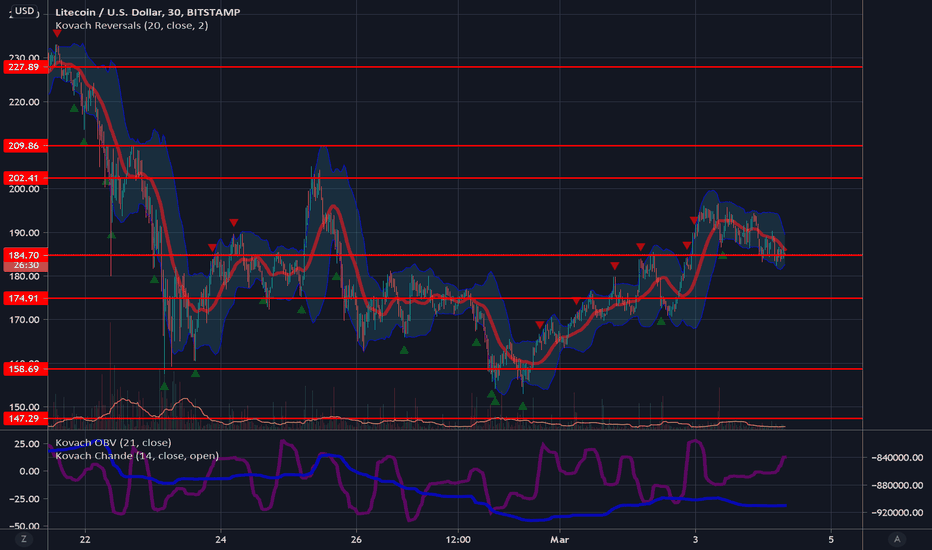Click the 190.00 price axis value
Viewport: 932px width, 550px height.
pos(24,233)
